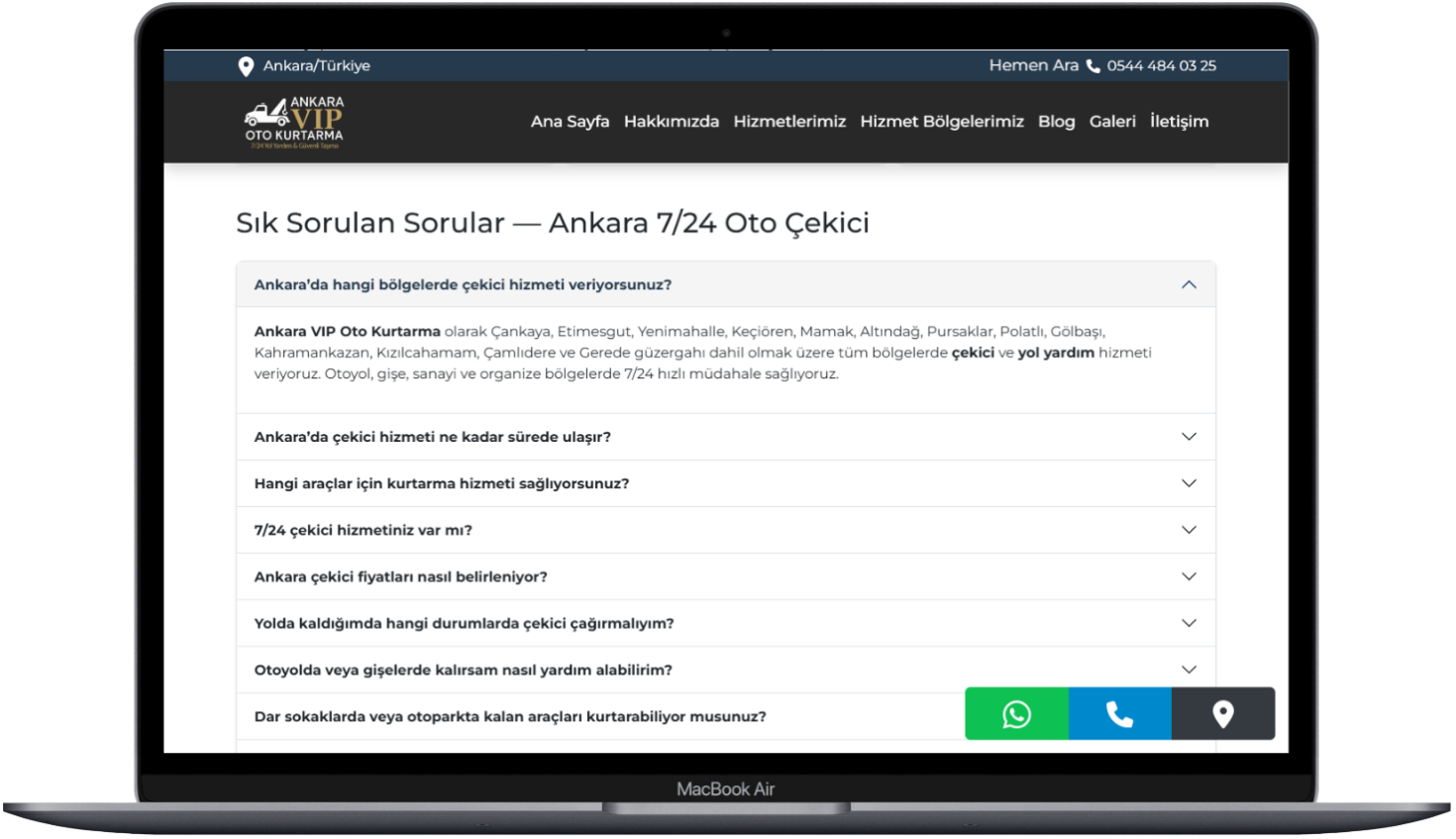Open the Hakkımızda page
Screen dimensions: 1456x839
click(x=672, y=121)
